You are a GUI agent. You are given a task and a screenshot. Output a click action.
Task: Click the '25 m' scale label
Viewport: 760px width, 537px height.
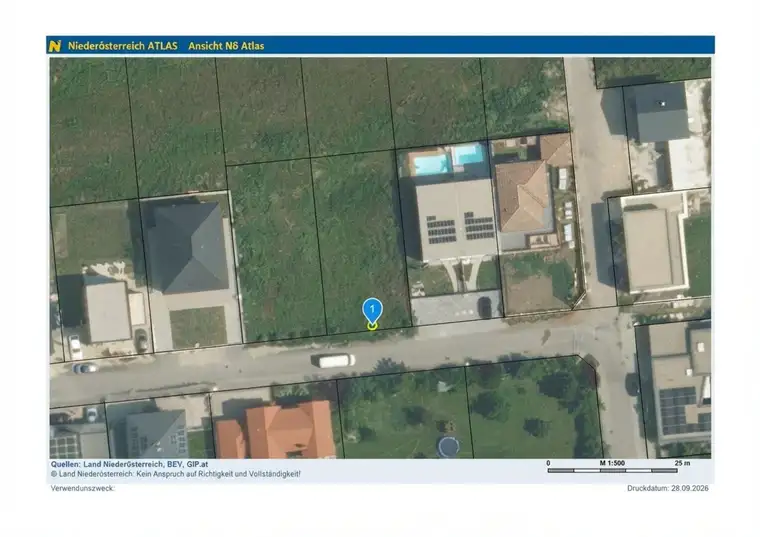coord(682,463)
